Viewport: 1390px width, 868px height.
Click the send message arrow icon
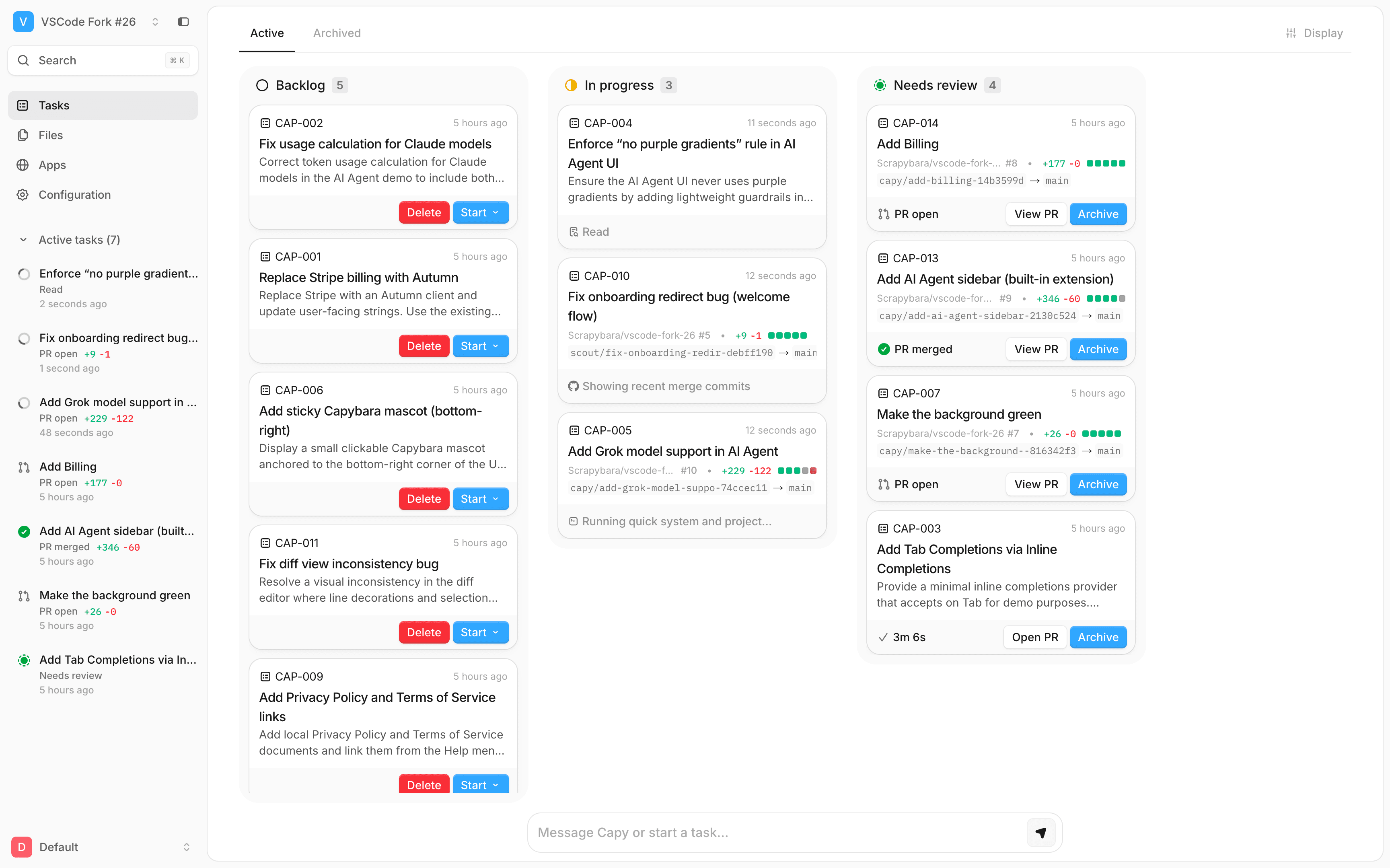tap(1040, 833)
